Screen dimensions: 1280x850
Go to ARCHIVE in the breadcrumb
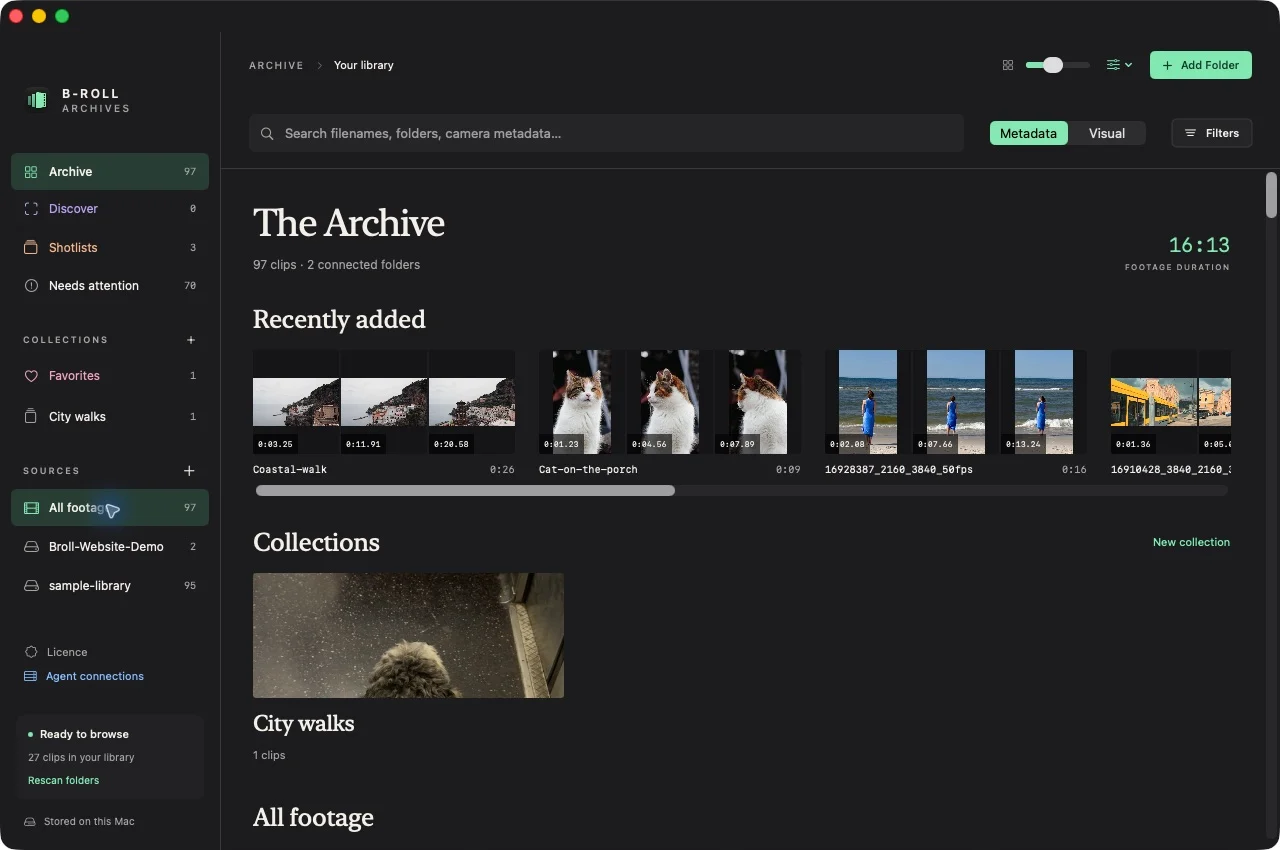pos(276,65)
